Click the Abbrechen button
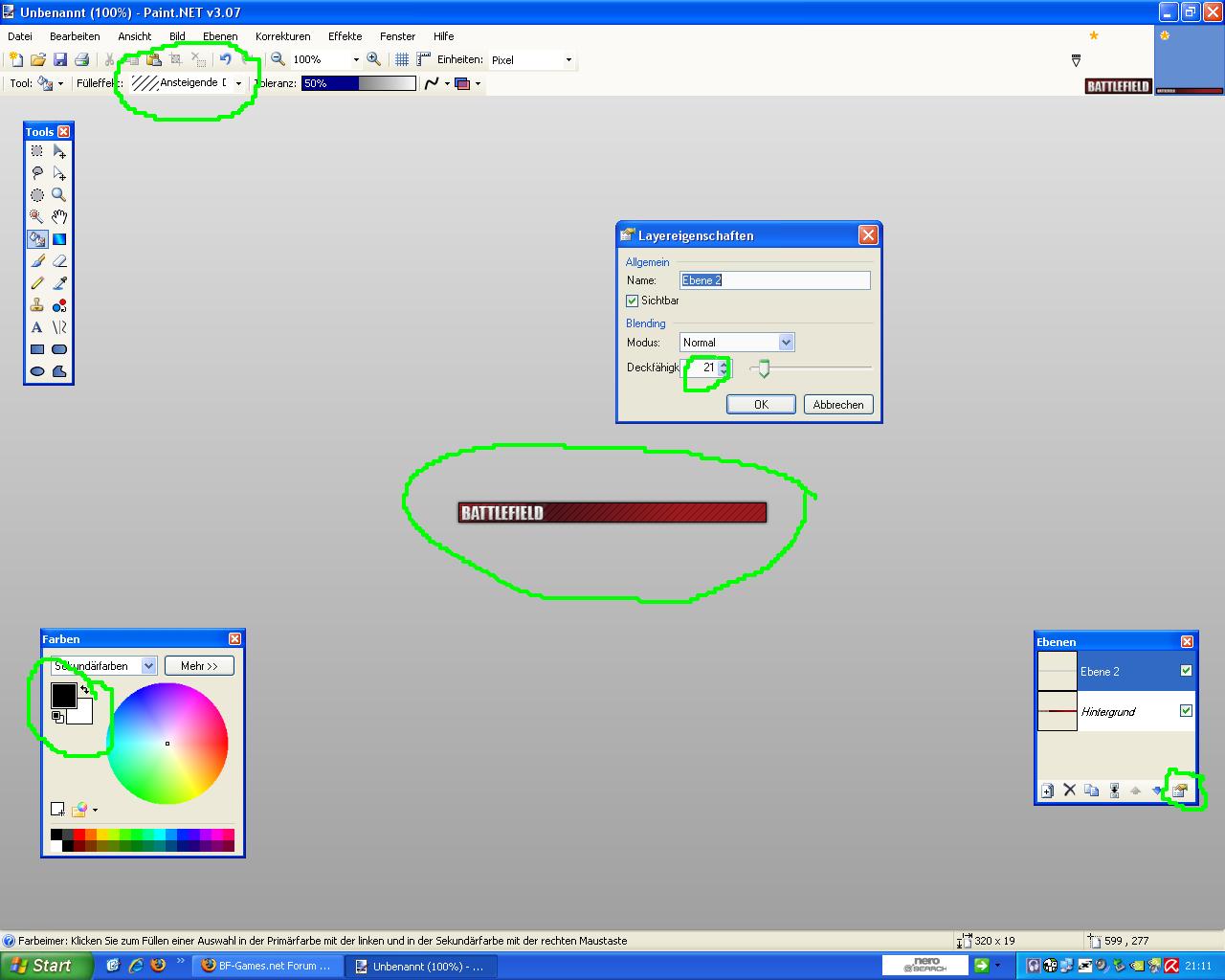1225x980 pixels. (838, 405)
